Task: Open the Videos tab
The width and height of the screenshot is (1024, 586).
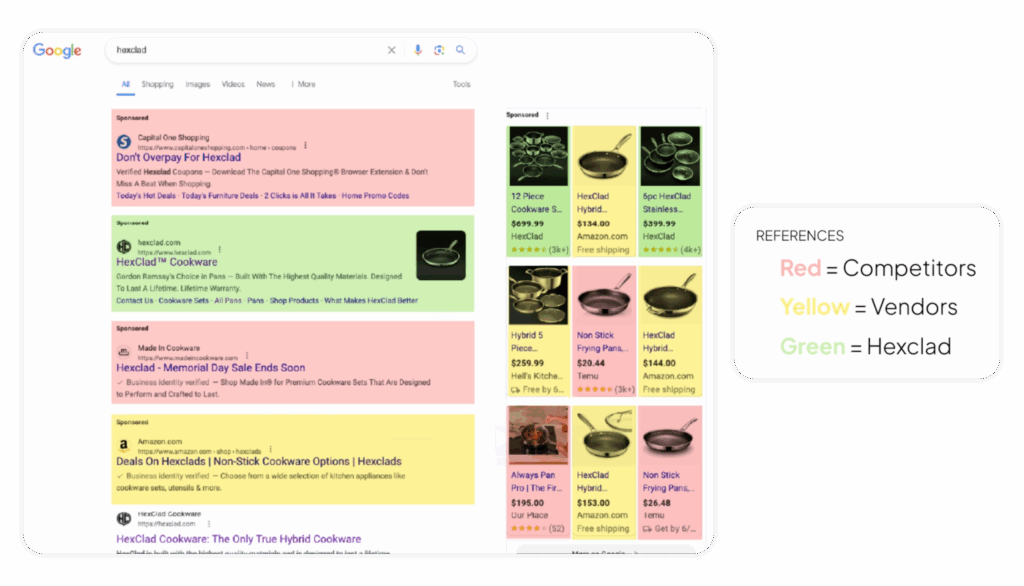Action: tap(233, 85)
